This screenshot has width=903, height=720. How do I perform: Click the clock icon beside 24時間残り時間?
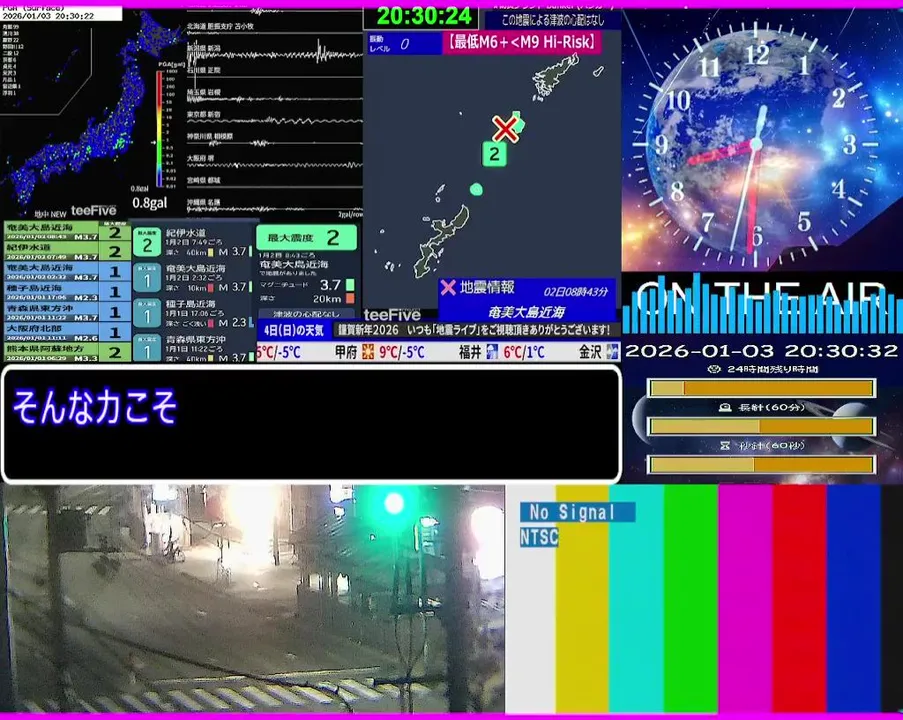[714, 369]
